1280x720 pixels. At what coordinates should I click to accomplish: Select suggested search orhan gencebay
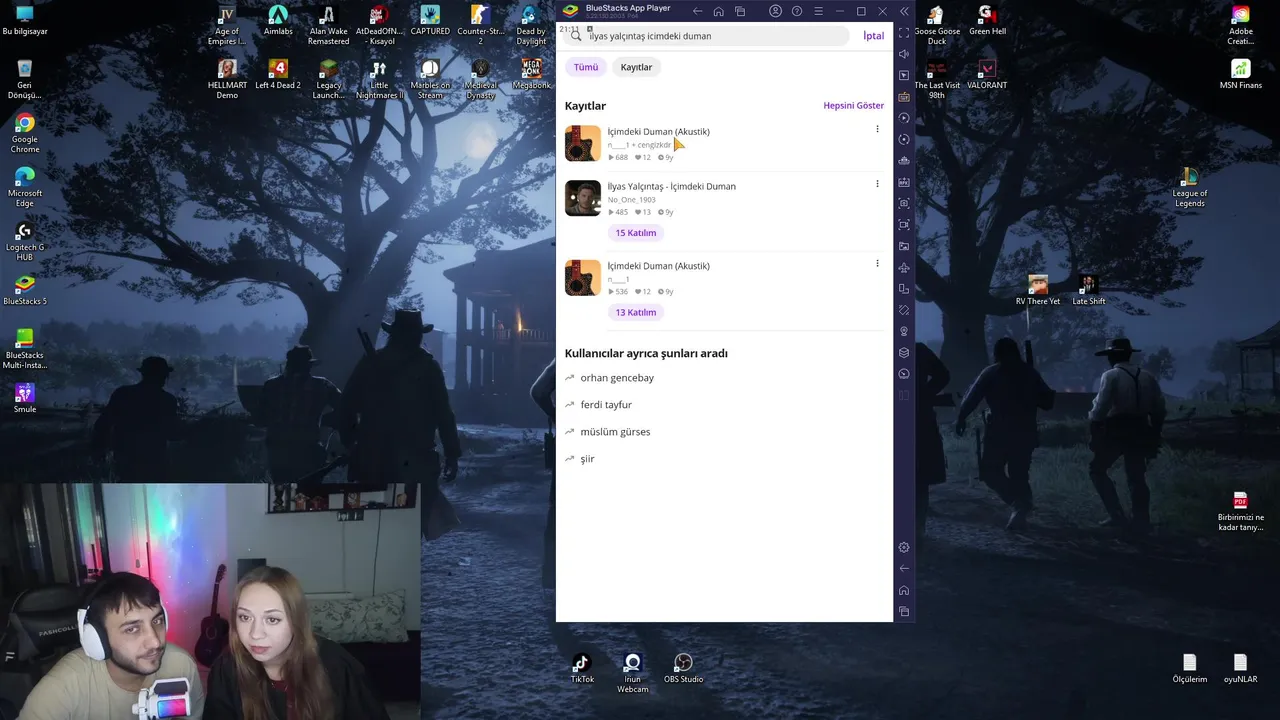tap(617, 378)
